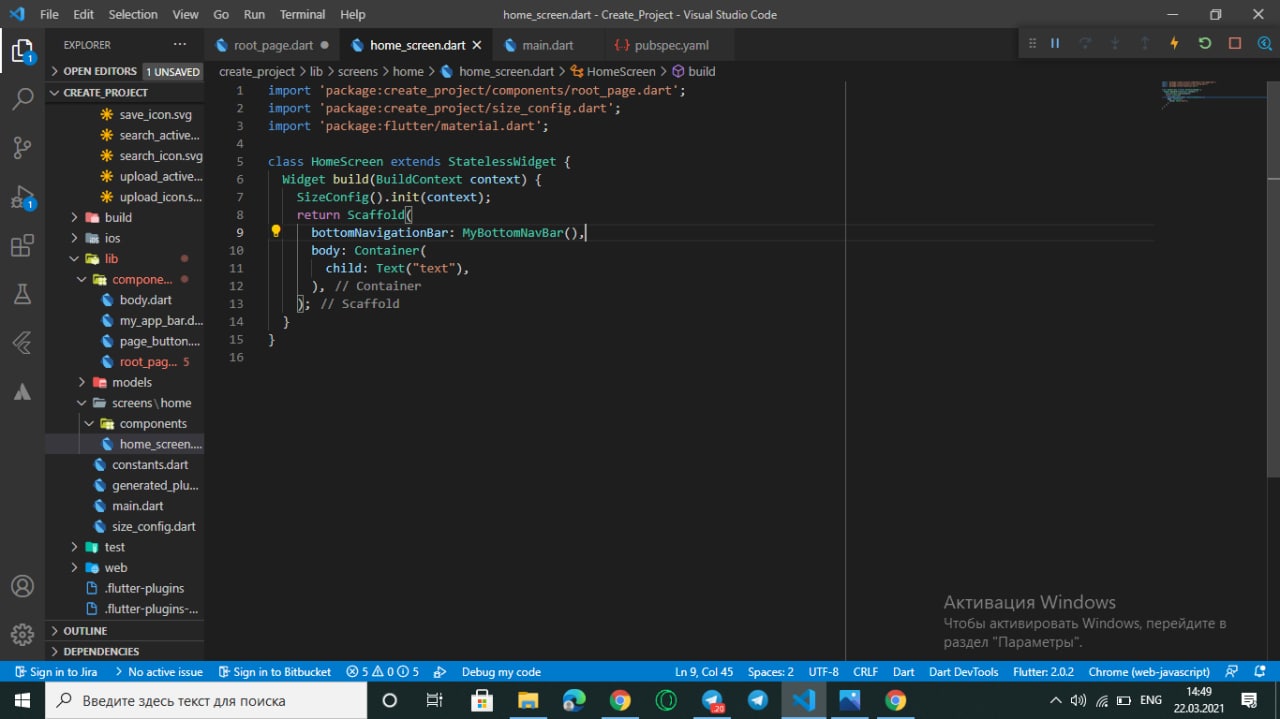The image size is (1280, 719).
Task: Switch to main.dart tab
Action: point(548,45)
